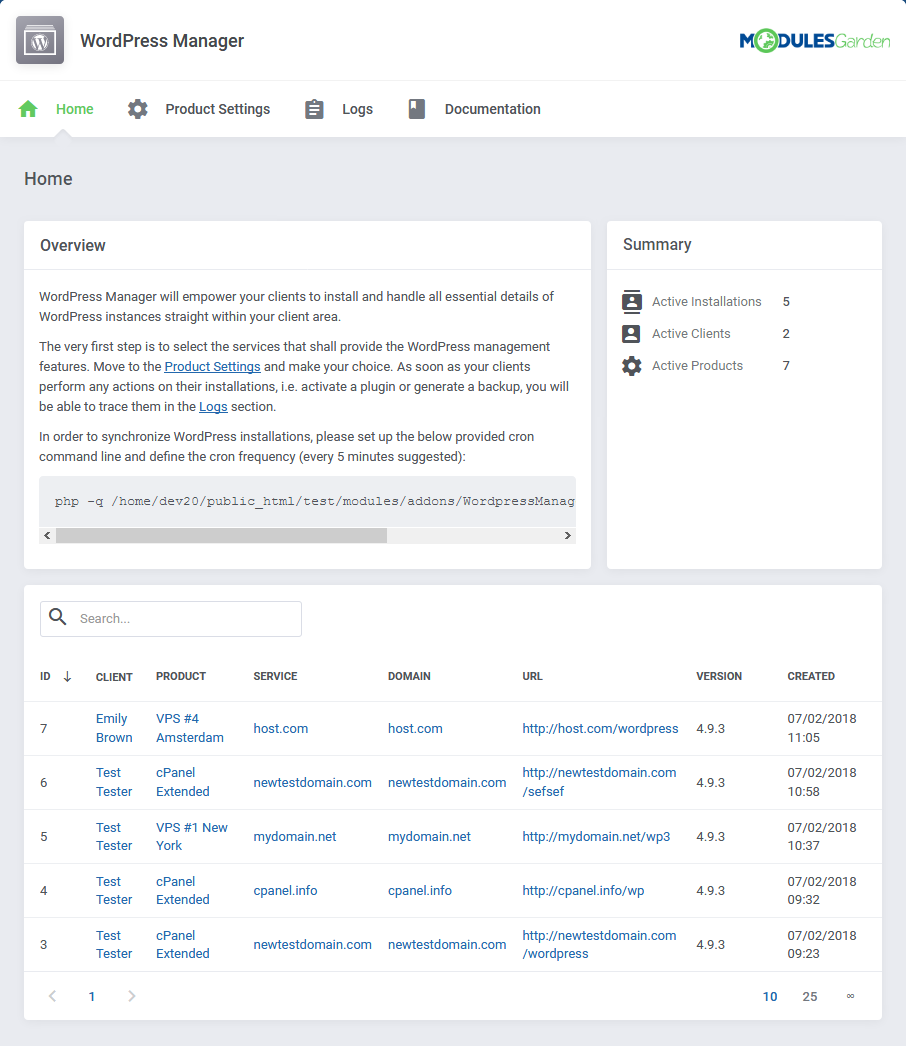Click the search magnifier icon
906x1046 pixels.
tap(58, 617)
